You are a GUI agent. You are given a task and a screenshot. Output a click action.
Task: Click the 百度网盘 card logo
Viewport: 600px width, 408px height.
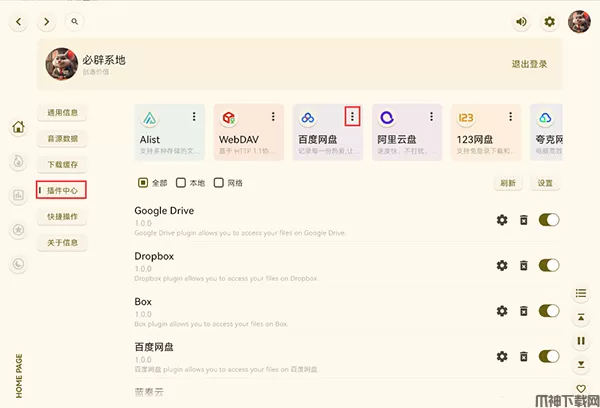[308, 118]
